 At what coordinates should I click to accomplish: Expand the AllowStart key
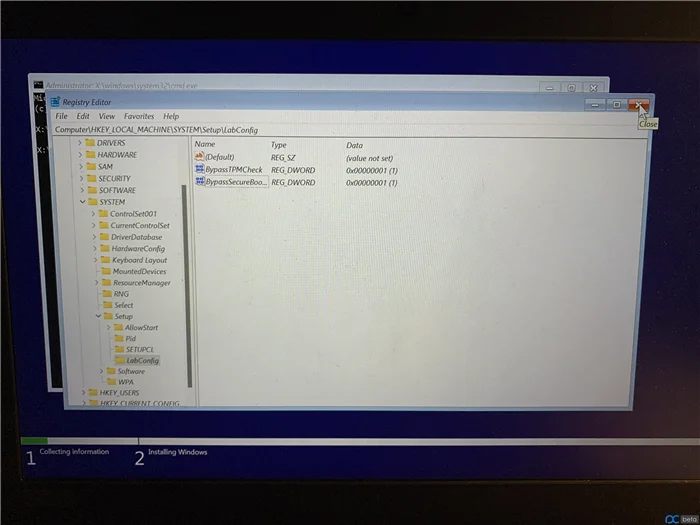pyautogui.click(x=108, y=327)
